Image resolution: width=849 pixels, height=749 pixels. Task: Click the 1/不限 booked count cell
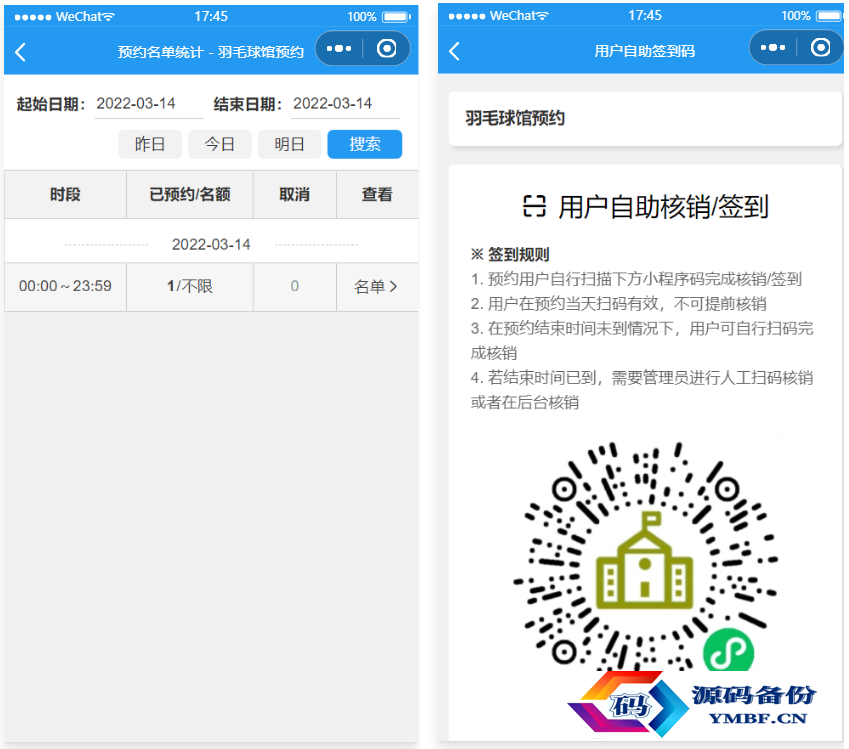pyautogui.click(x=190, y=286)
